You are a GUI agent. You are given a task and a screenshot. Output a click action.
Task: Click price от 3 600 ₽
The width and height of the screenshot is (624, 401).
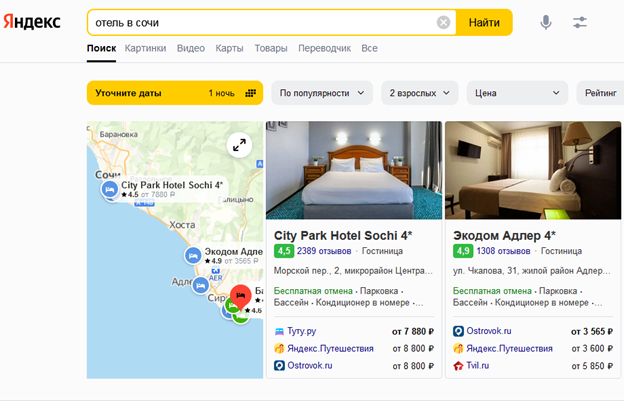(x=592, y=348)
